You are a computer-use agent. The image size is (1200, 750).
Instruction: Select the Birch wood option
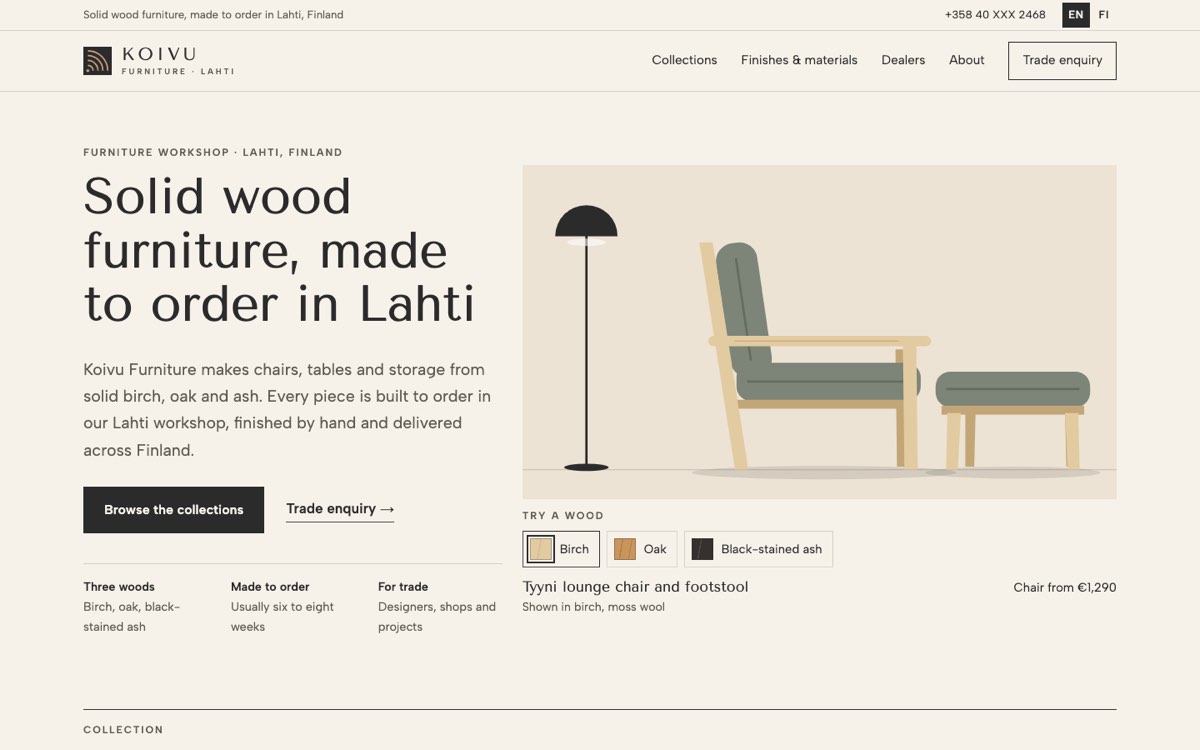[x=561, y=549]
